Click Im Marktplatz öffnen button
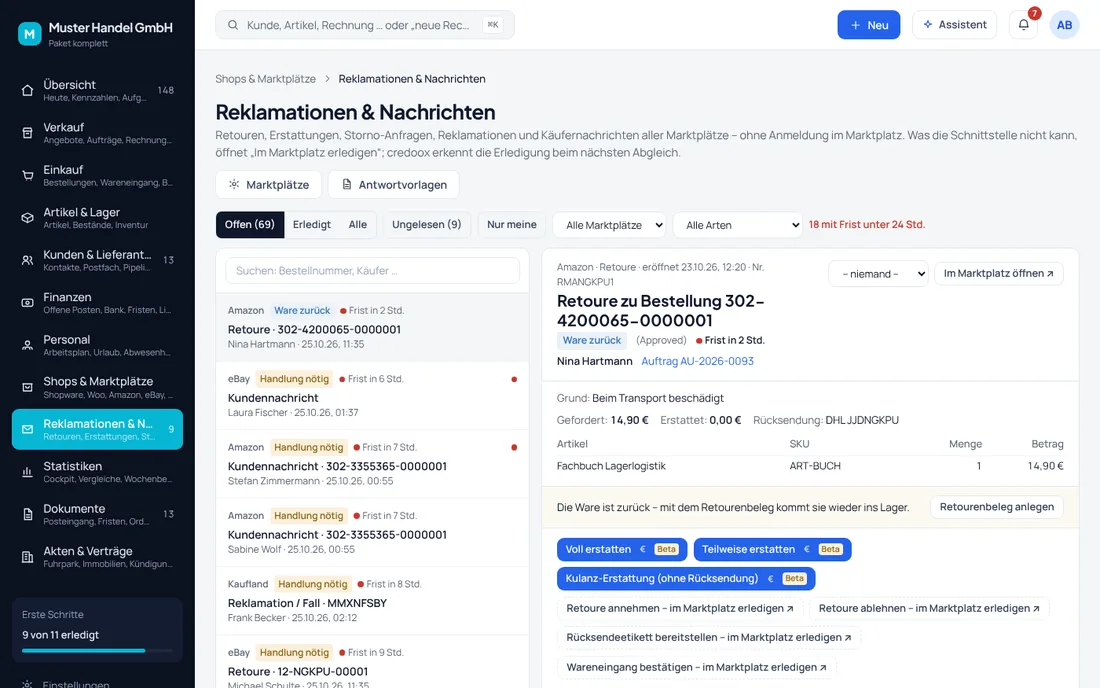 click(x=998, y=274)
